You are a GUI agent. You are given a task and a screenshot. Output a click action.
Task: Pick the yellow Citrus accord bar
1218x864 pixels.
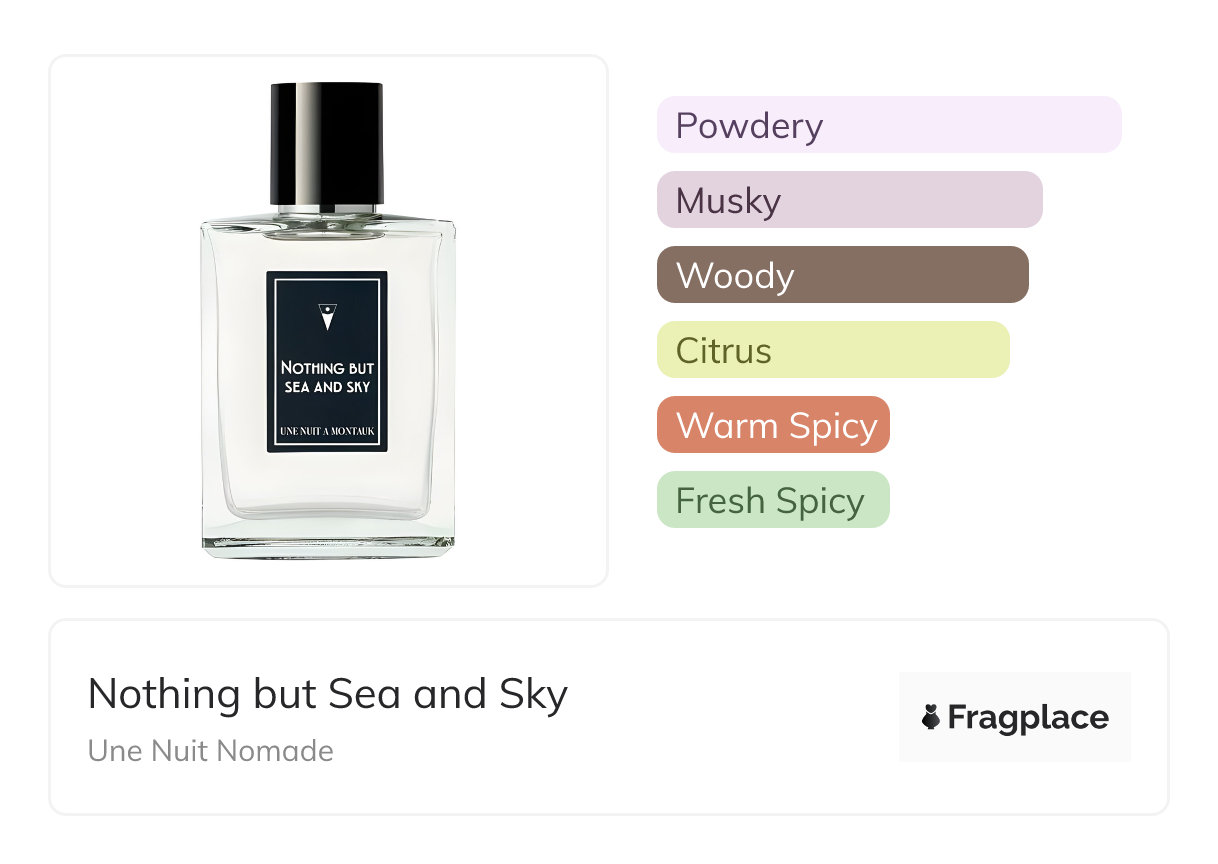click(833, 350)
